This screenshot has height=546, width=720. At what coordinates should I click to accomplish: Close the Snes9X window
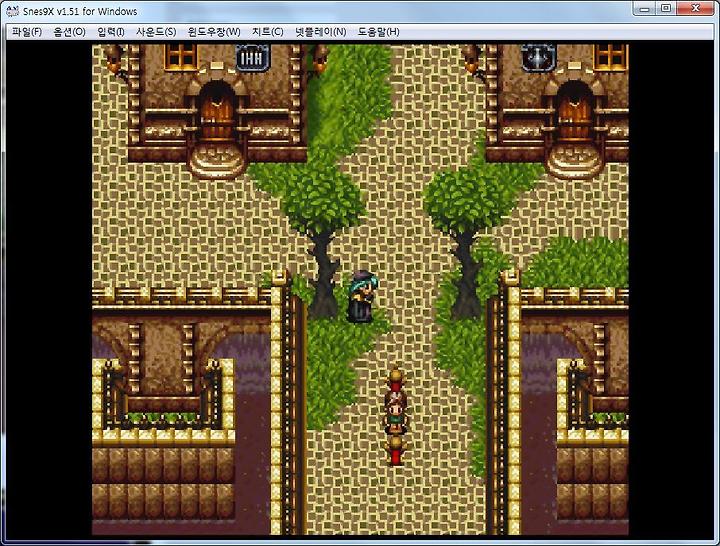[695, 9]
